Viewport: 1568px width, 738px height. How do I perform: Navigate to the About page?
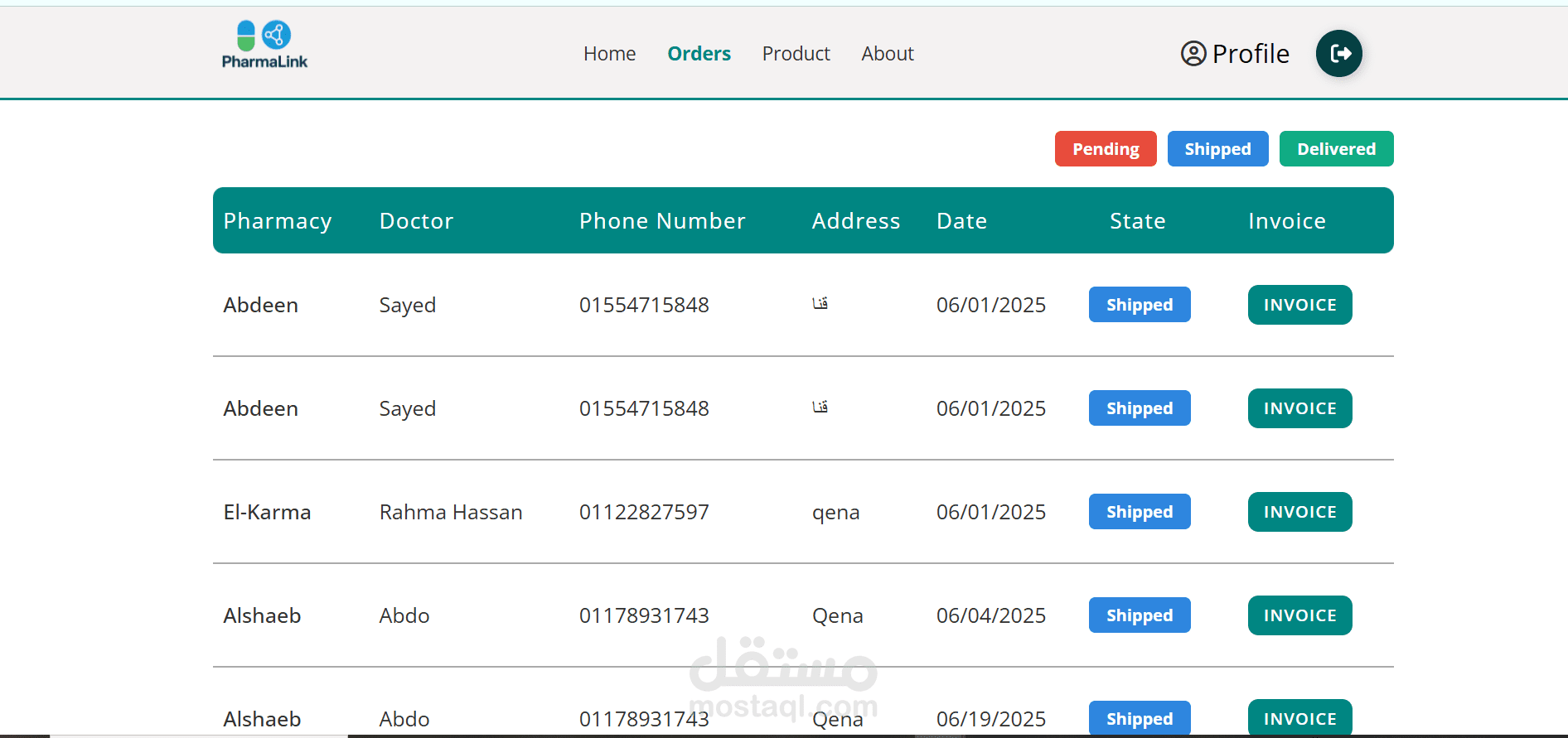point(887,54)
